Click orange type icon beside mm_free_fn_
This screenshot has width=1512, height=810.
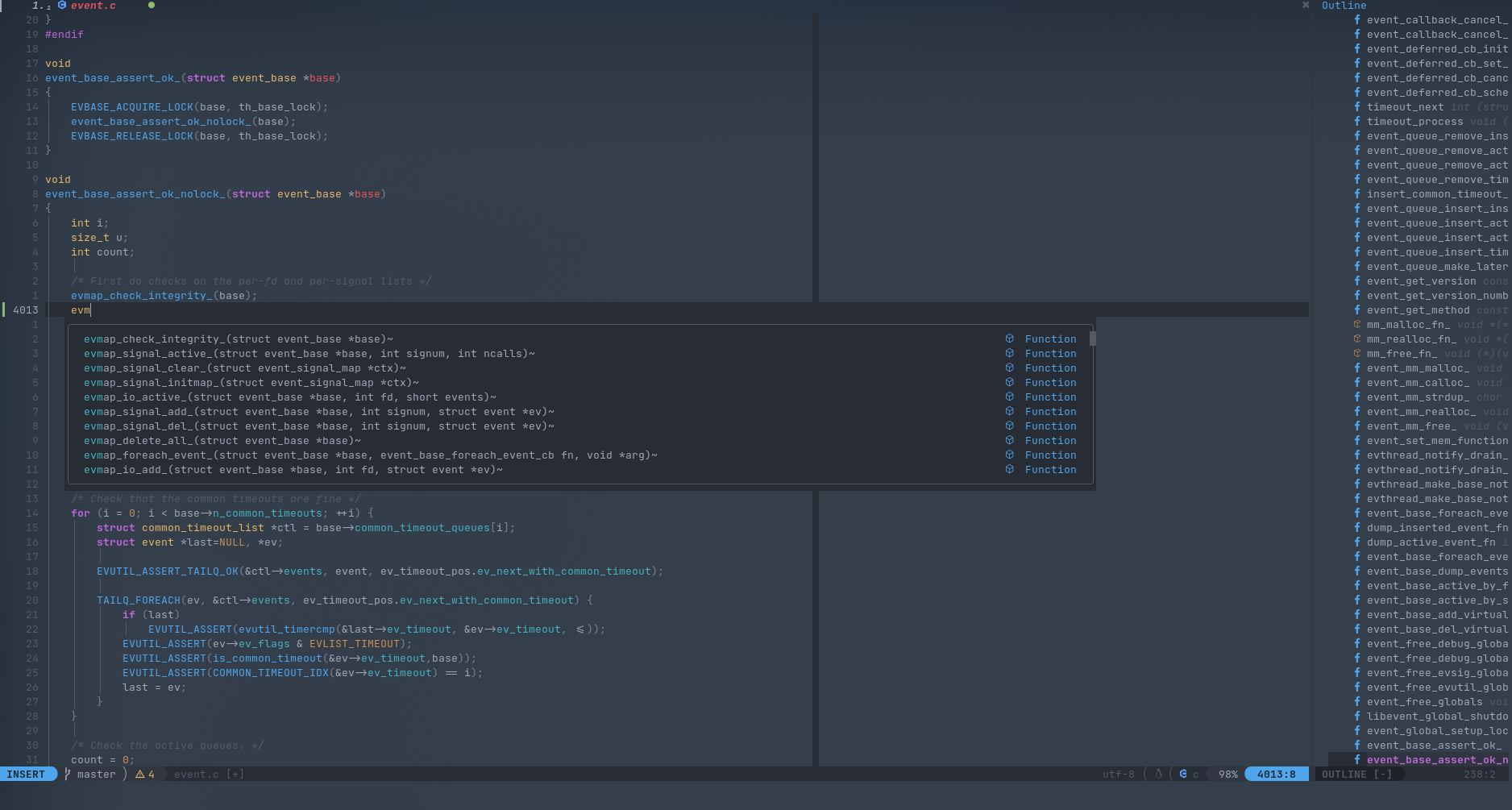tap(1357, 354)
